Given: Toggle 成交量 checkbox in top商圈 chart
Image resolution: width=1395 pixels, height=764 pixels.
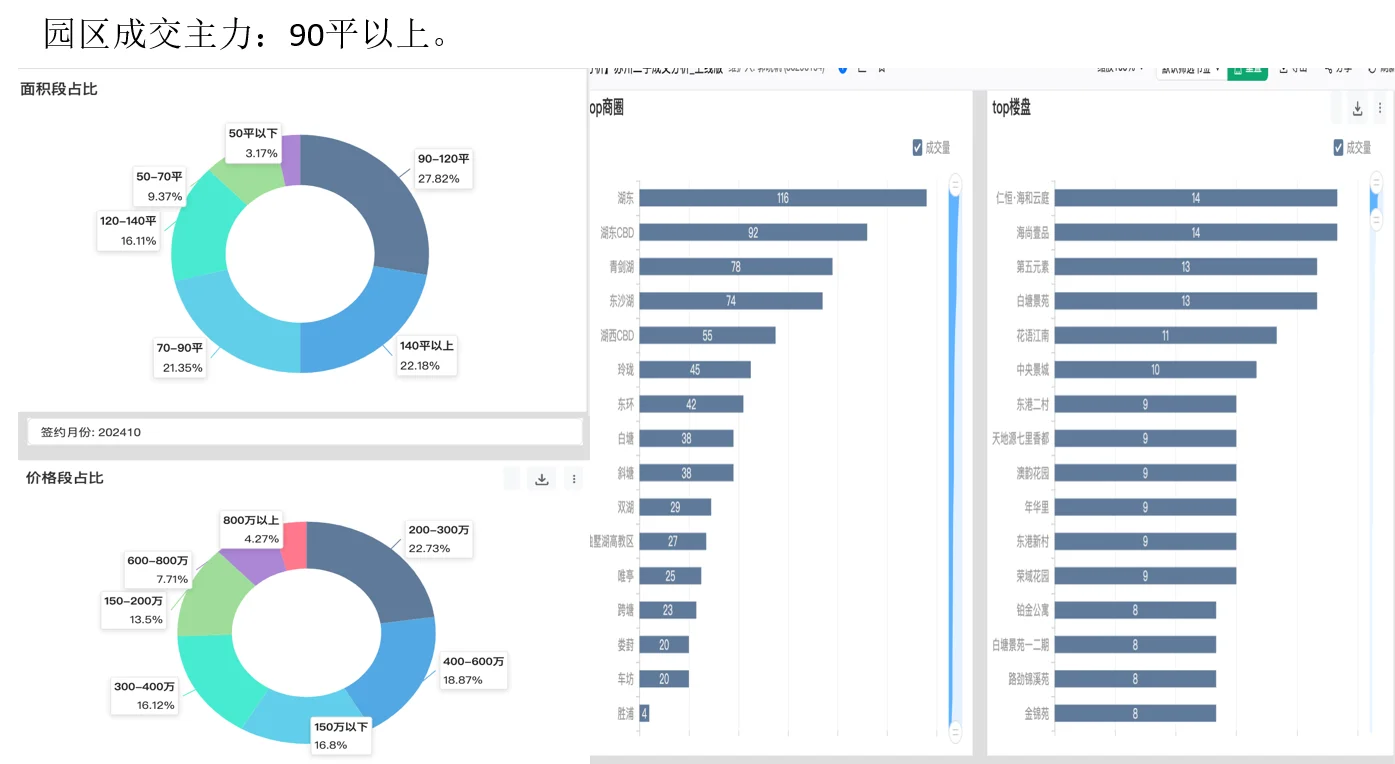Looking at the screenshot, I should 918,148.
